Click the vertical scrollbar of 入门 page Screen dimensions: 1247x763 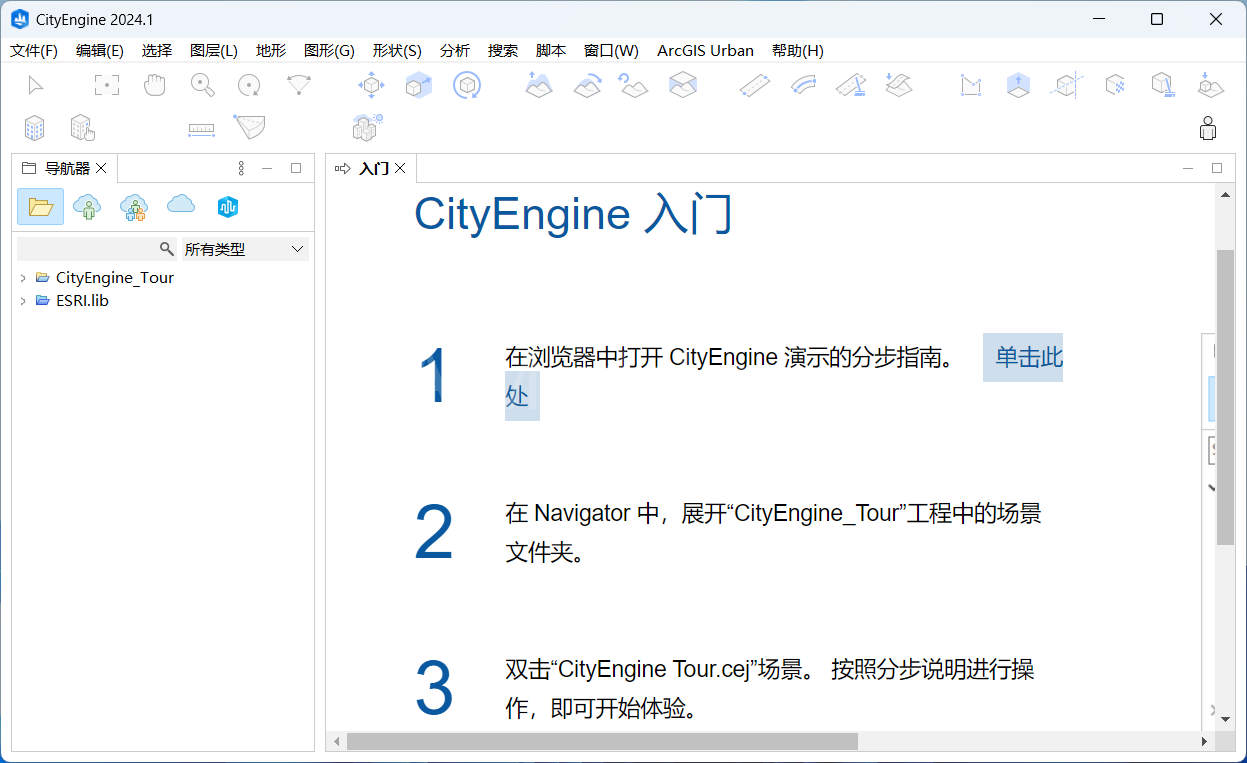[1225, 397]
